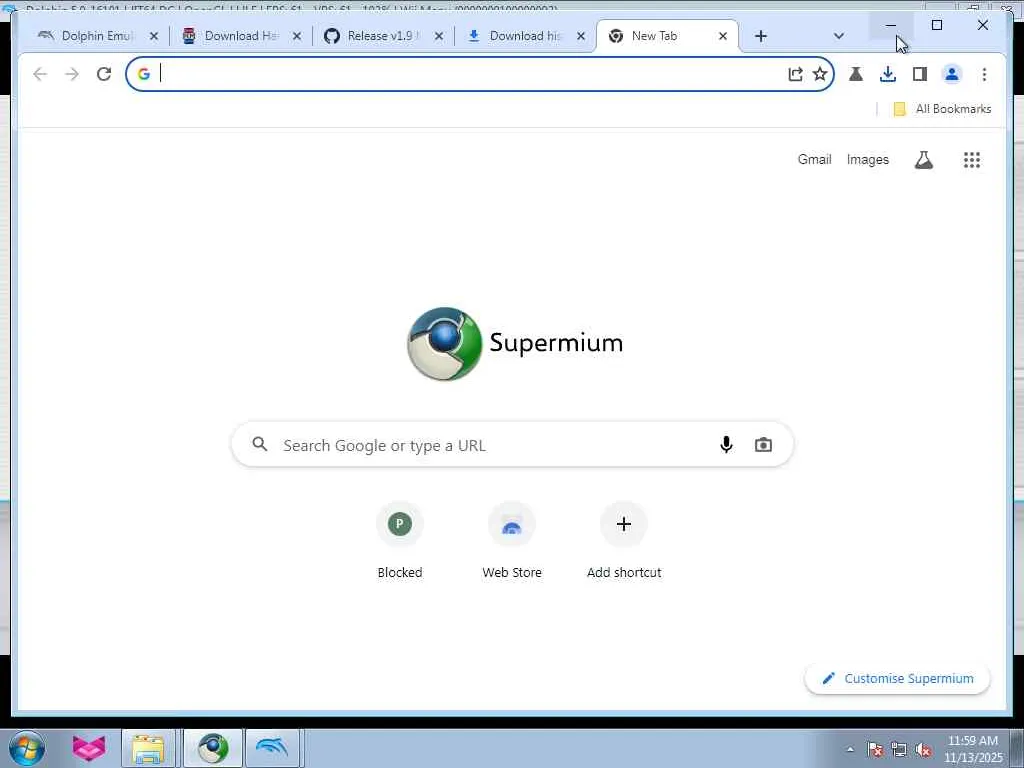Open the labs flask icon in toolbar
The width and height of the screenshot is (1024, 768).
point(856,74)
